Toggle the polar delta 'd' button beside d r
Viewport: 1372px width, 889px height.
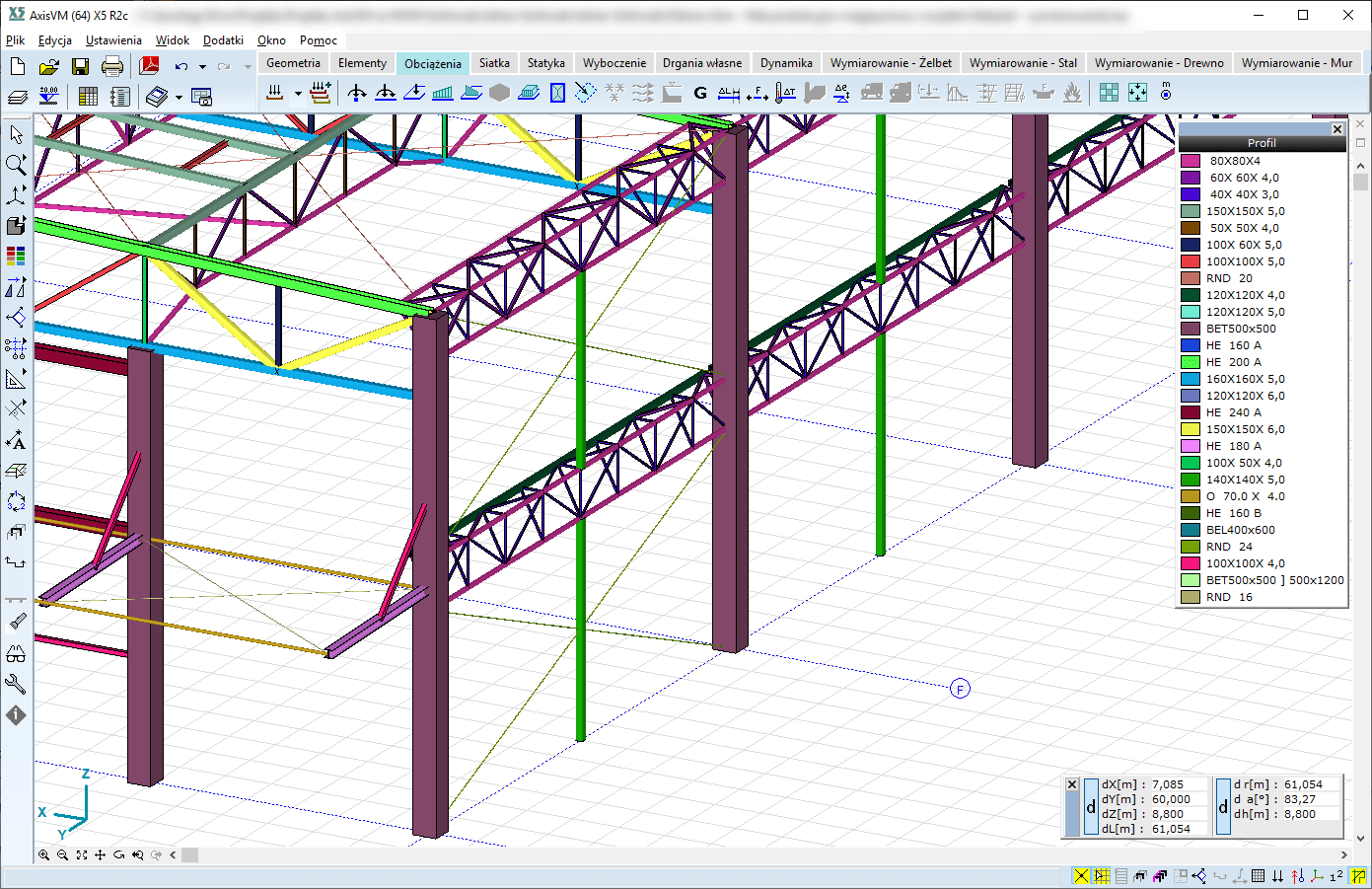click(1223, 807)
